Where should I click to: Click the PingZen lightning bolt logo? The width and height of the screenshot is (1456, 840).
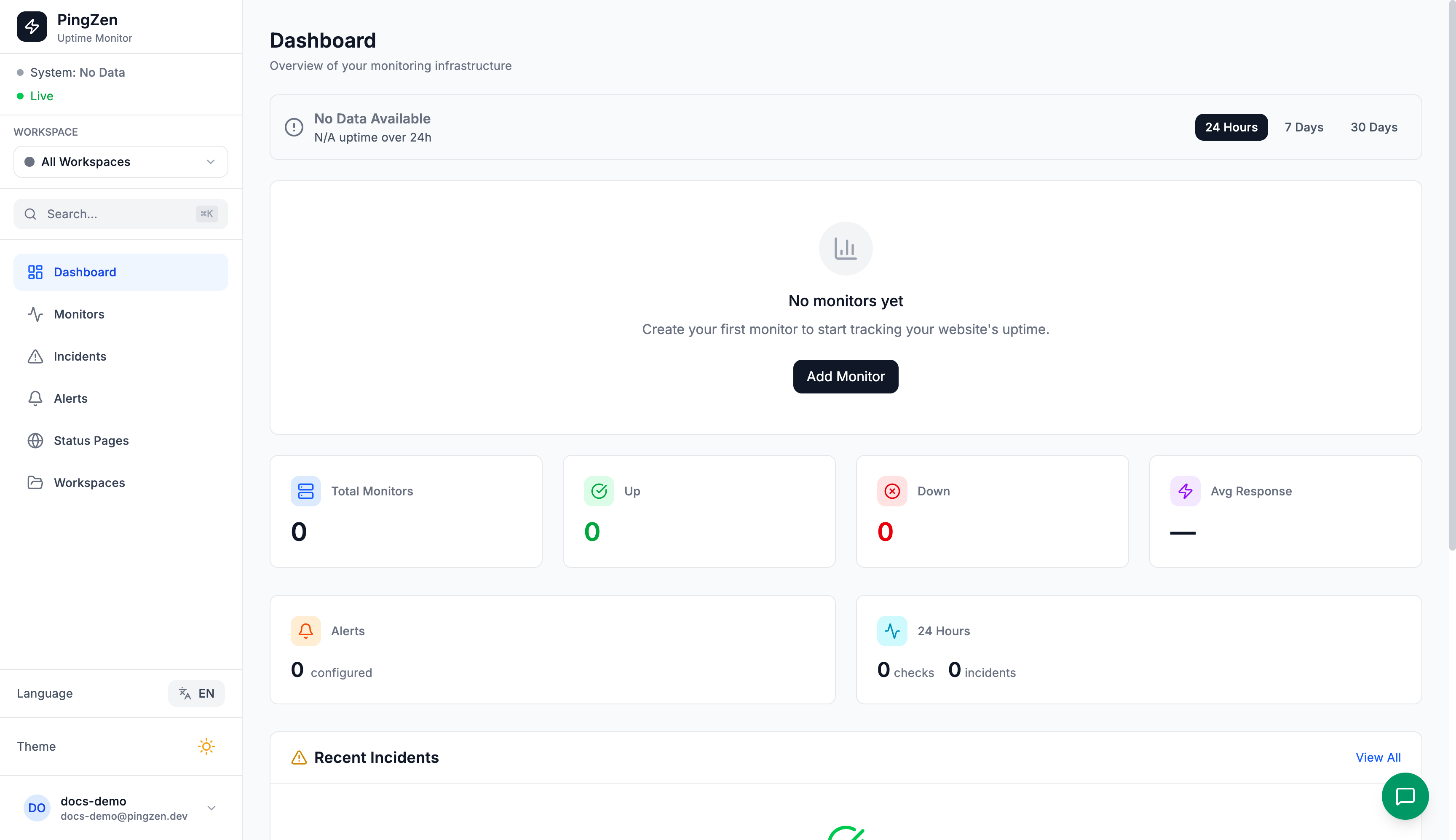click(32, 27)
